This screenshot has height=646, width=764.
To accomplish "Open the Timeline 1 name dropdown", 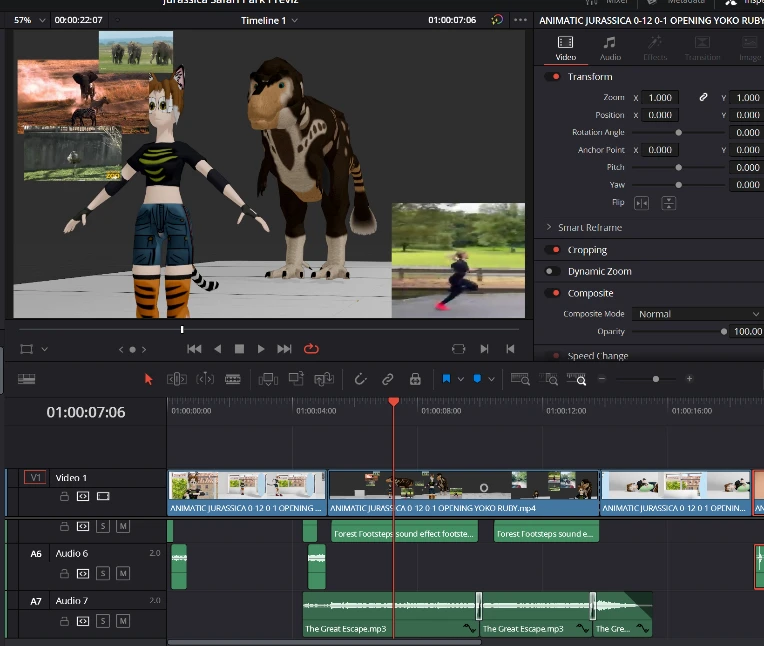I will tap(269, 20).
